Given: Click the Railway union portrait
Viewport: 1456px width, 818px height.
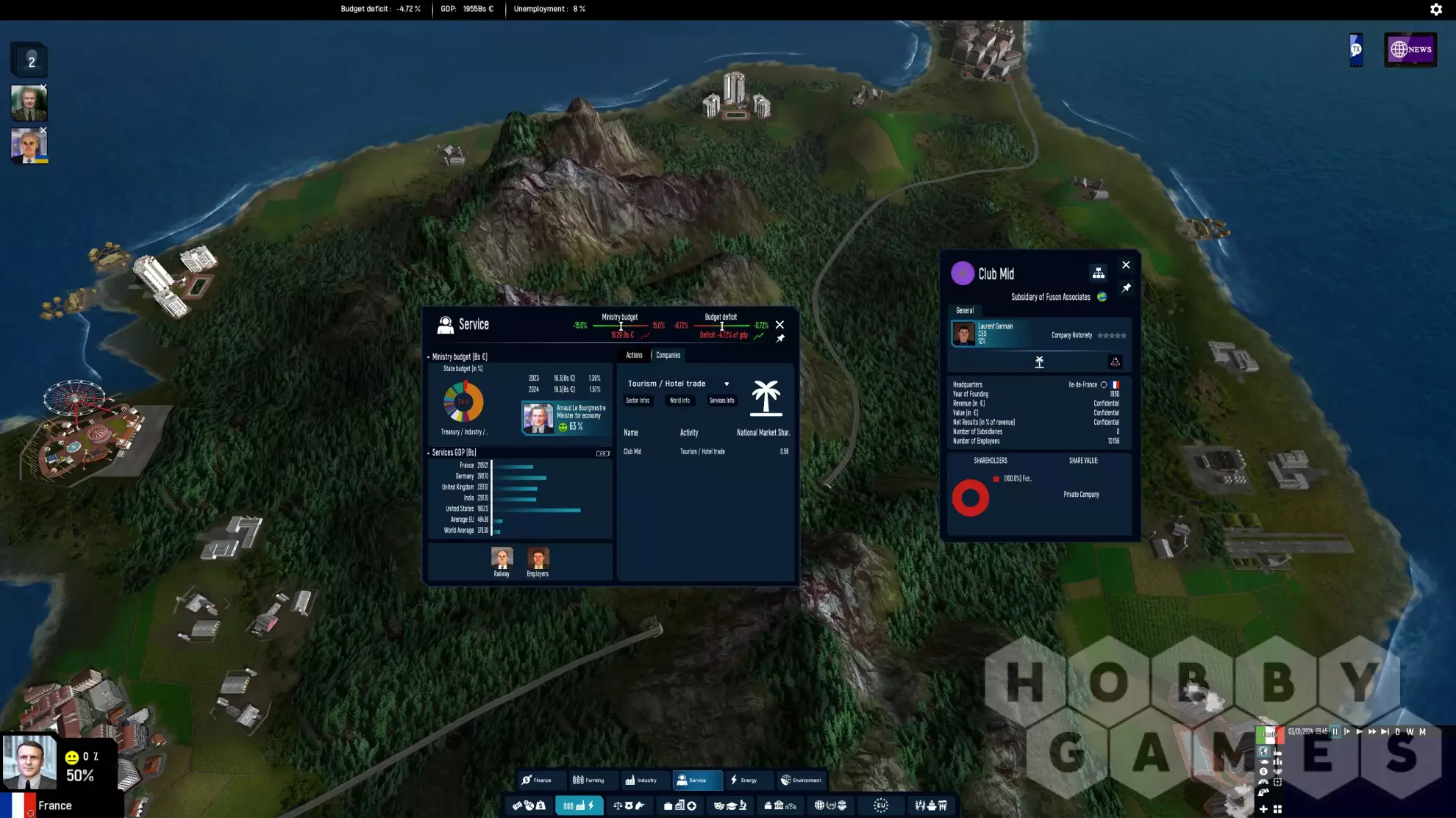Looking at the screenshot, I should pyautogui.click(x=502, y=559).
